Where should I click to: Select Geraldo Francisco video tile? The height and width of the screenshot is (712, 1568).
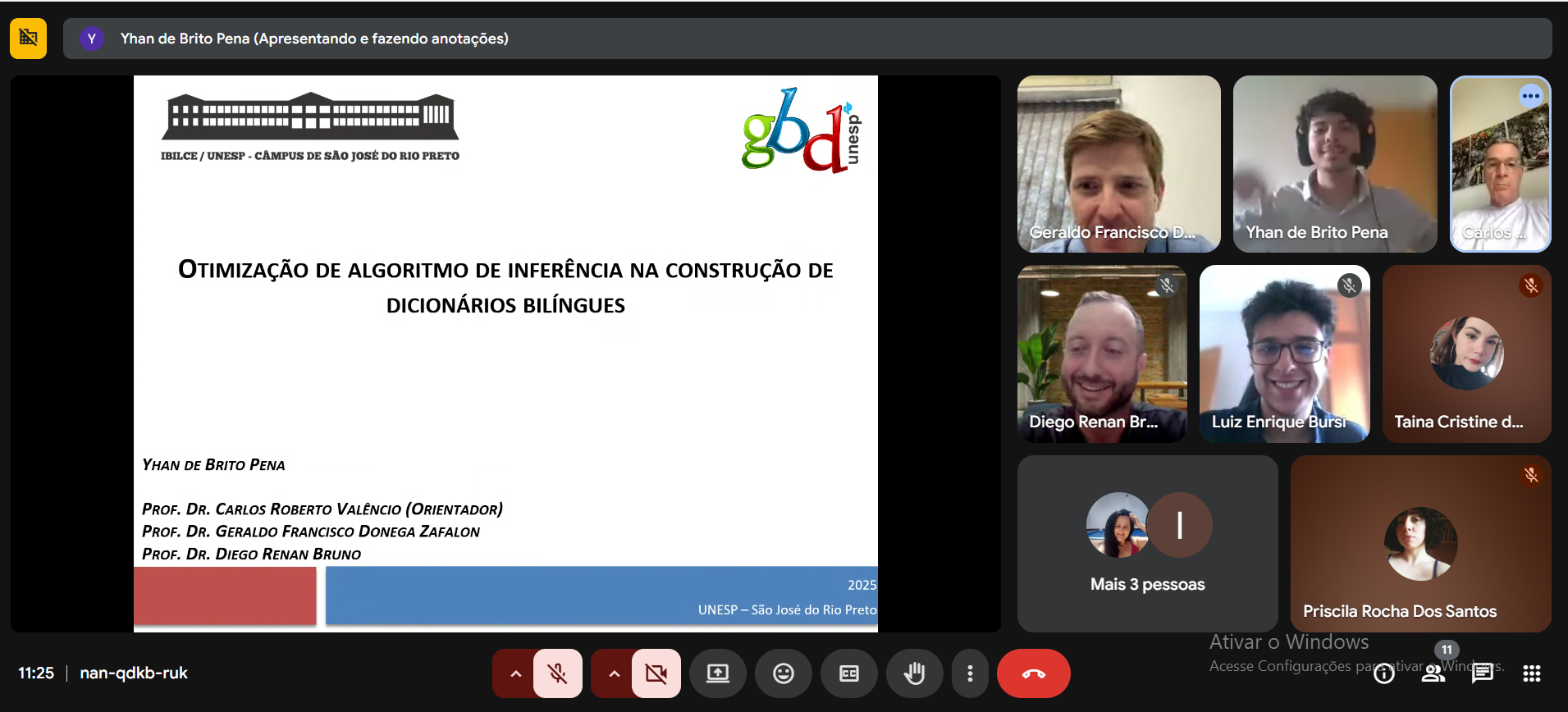click(x=1119, y=164)
